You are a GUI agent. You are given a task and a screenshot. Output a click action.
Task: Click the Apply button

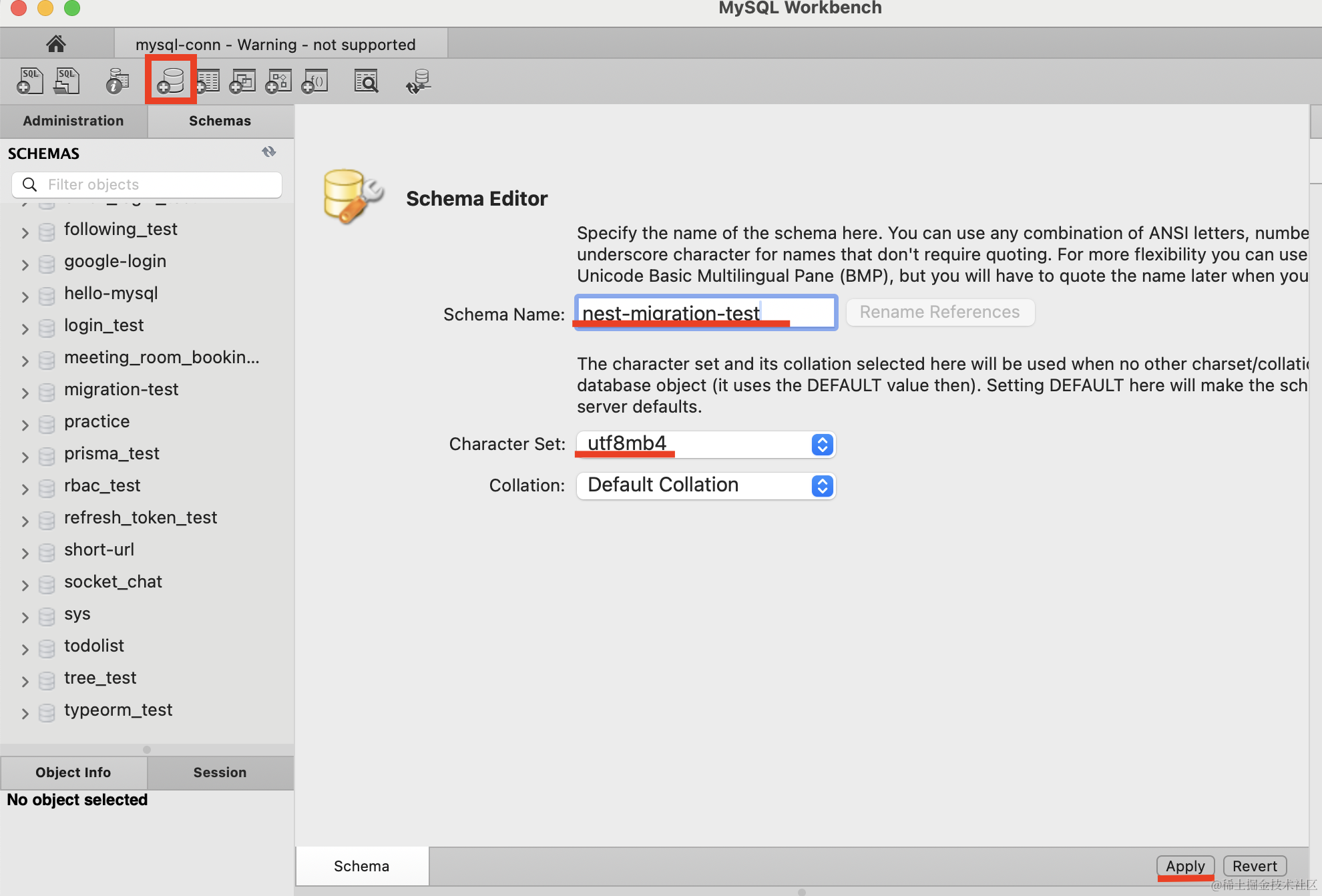coord(1185,866)
